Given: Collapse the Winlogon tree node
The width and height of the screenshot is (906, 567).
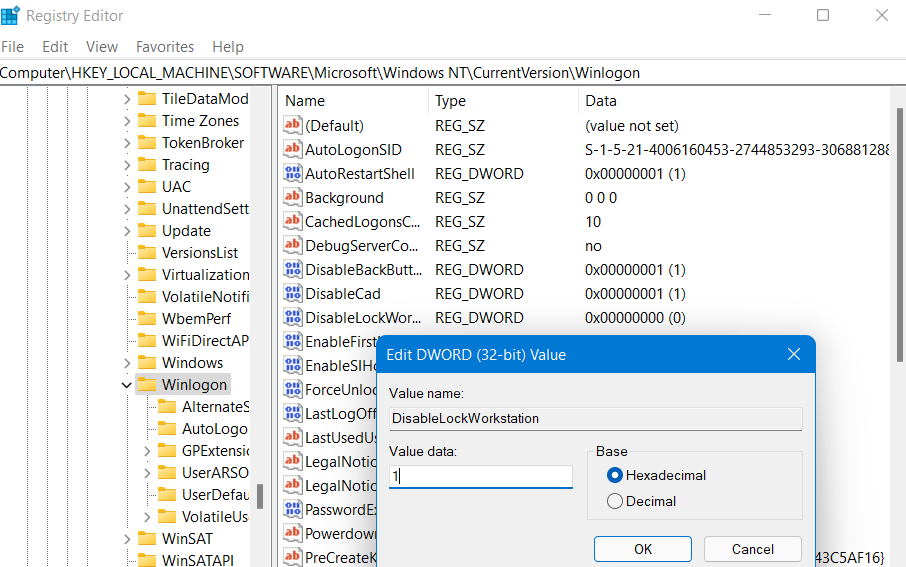Looking at the screenshot, I should click(x=126, y=385).
